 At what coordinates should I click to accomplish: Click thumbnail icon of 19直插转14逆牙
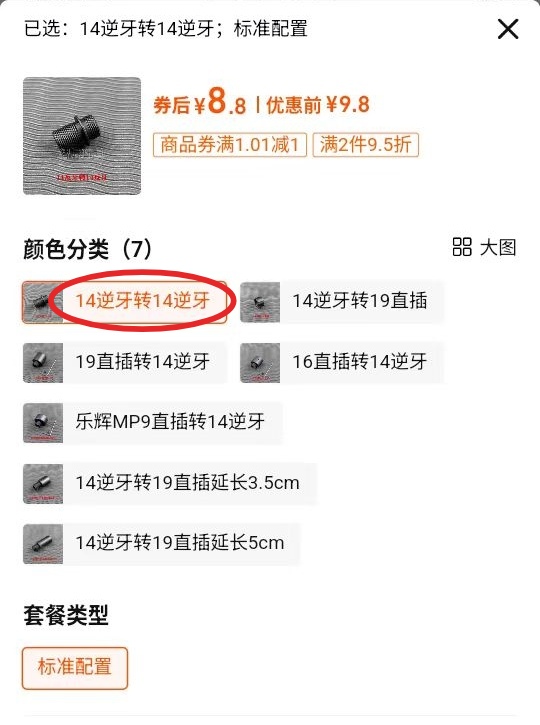click(x=43, y=363)
